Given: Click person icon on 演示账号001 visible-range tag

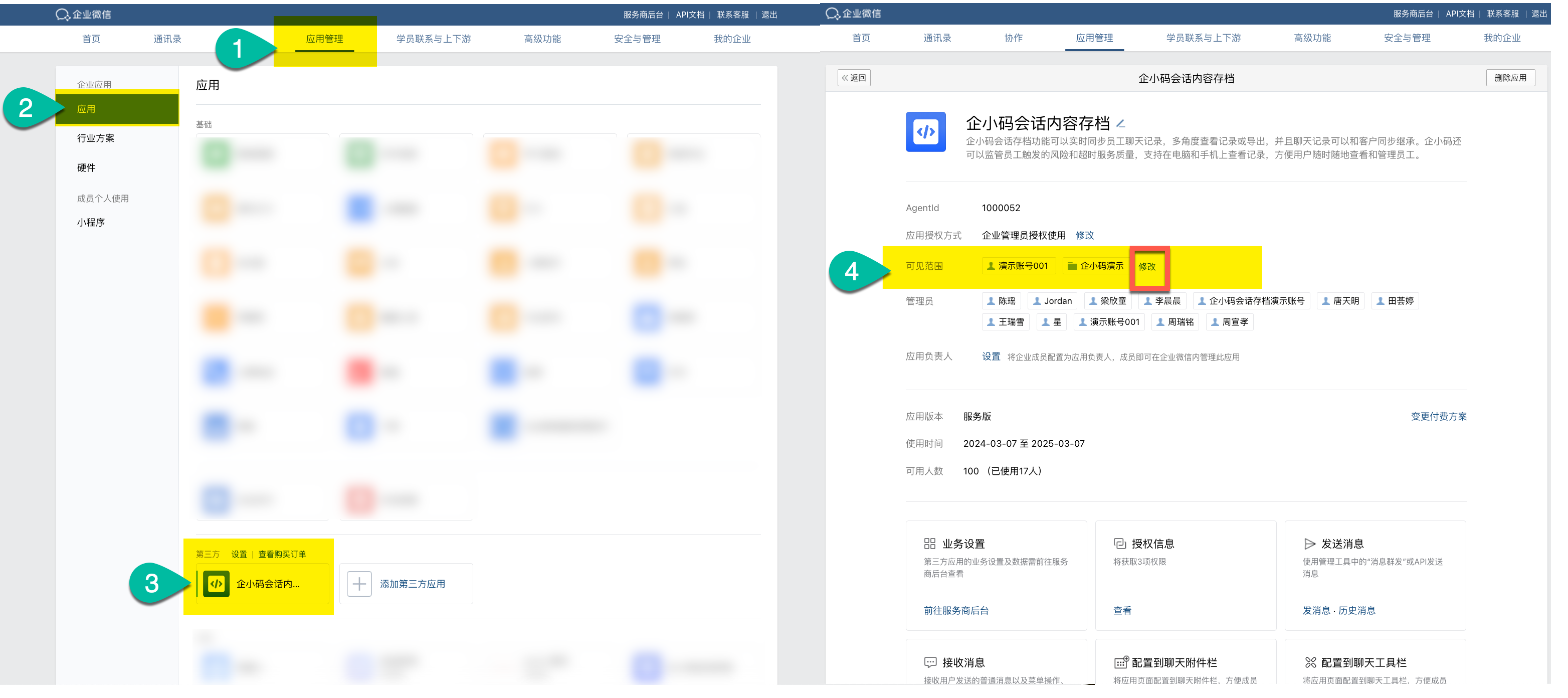Looking at the screenshot, I should tap(991, 266).
